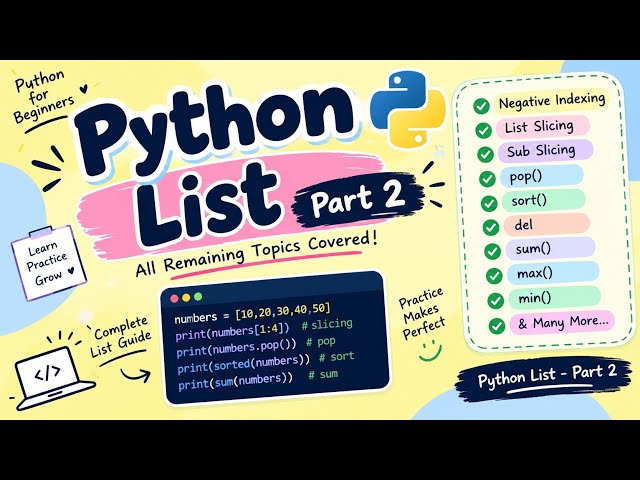Click the & Many More... label
Screen dimensions: 640x480
[x=562, y=323]
